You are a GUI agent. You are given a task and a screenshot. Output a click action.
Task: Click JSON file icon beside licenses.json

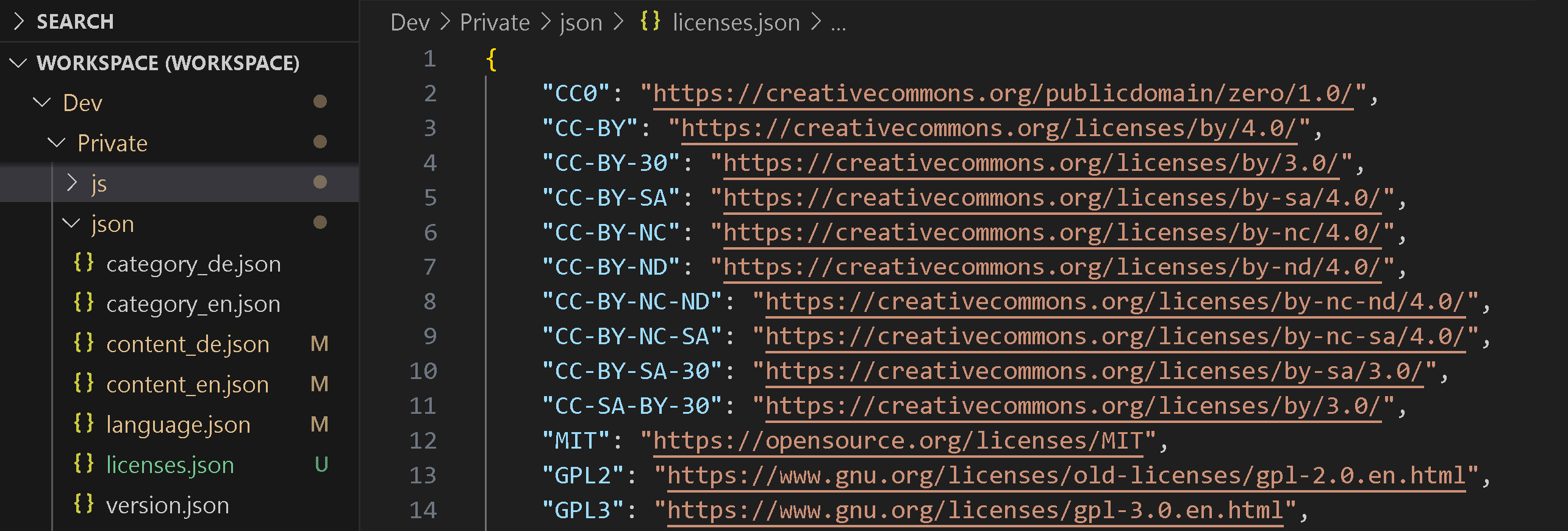click(84, 464)
